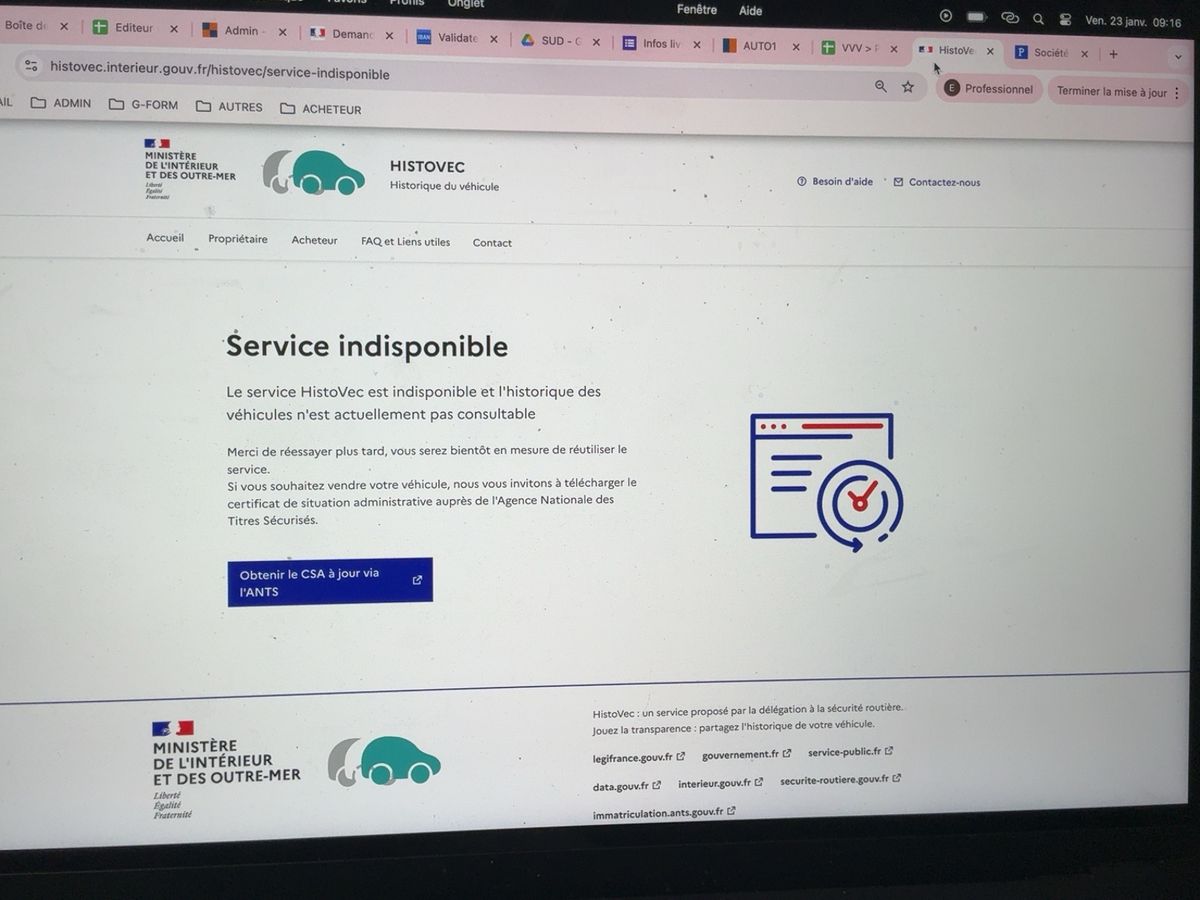Click Obtenir le CSA à jour via l'ANTS

pyautogui.click(x=330, y=582)
